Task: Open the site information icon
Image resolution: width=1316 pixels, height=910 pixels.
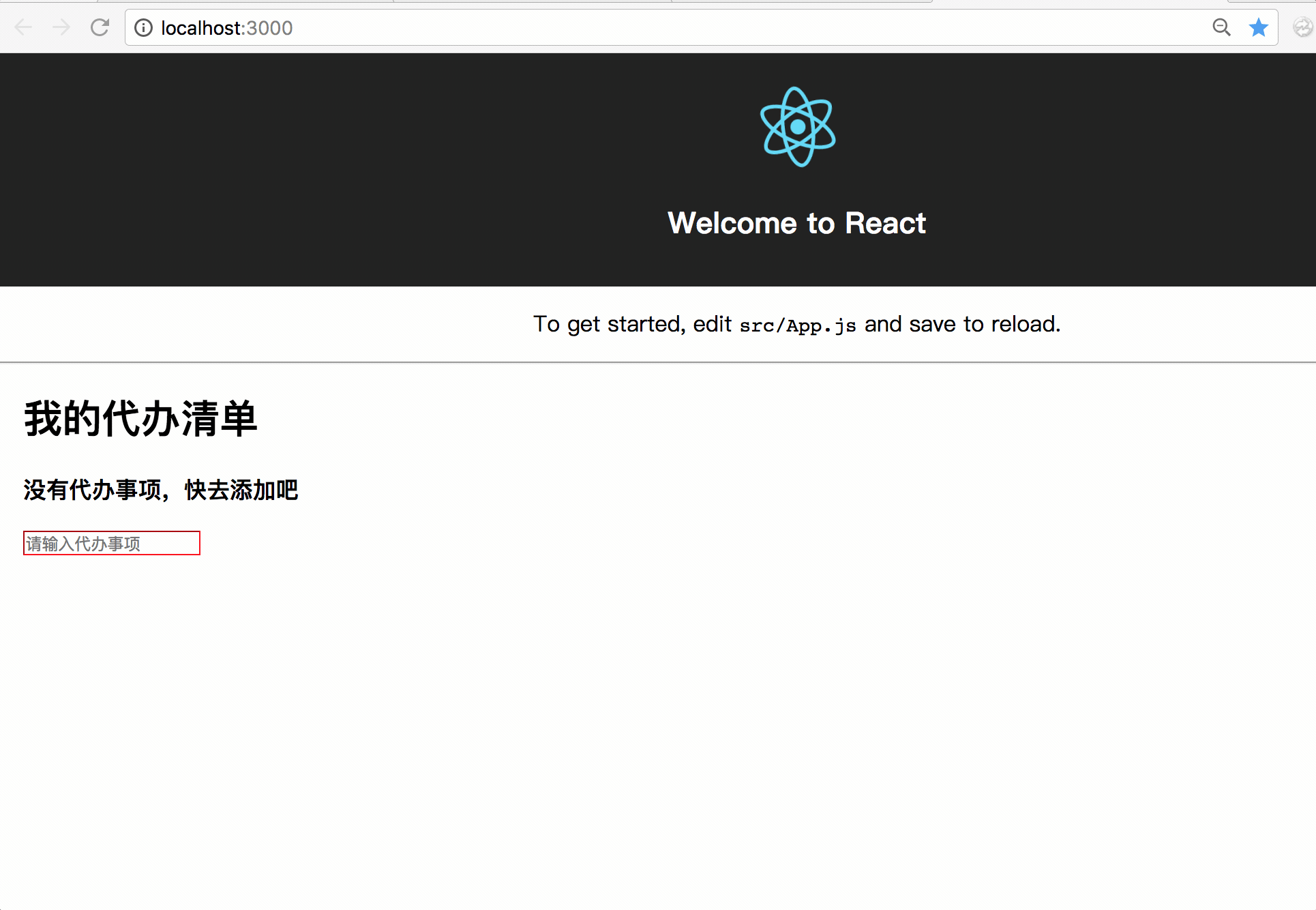Action: click(x=143, y=27)
